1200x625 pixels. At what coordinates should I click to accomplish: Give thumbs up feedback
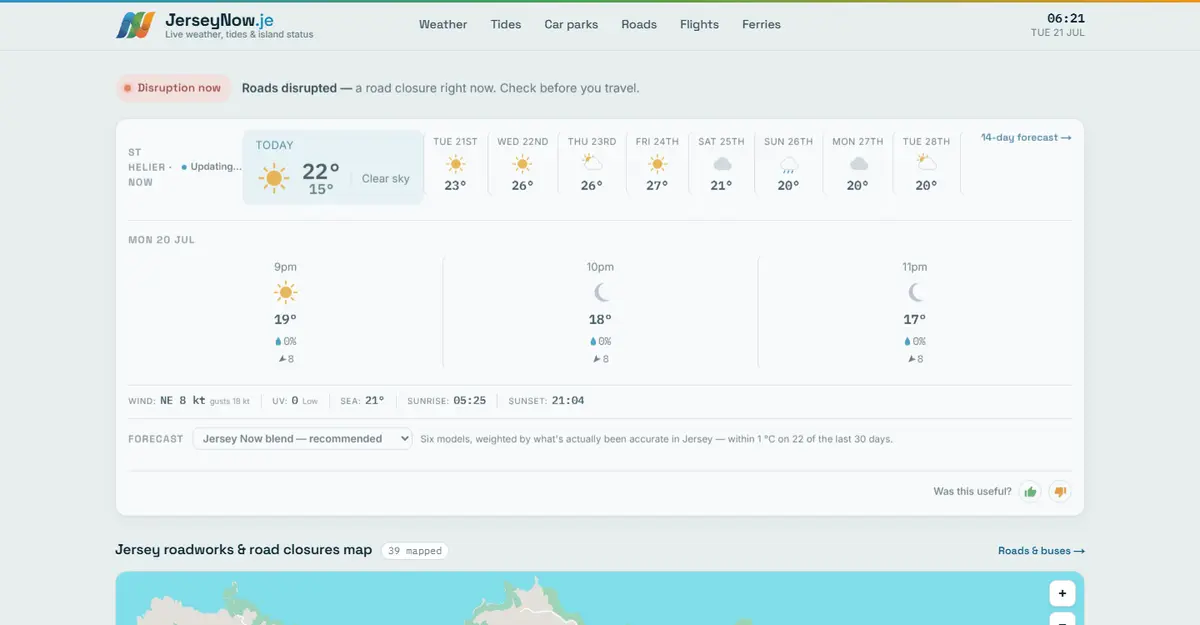click(x=1030, y=491)
